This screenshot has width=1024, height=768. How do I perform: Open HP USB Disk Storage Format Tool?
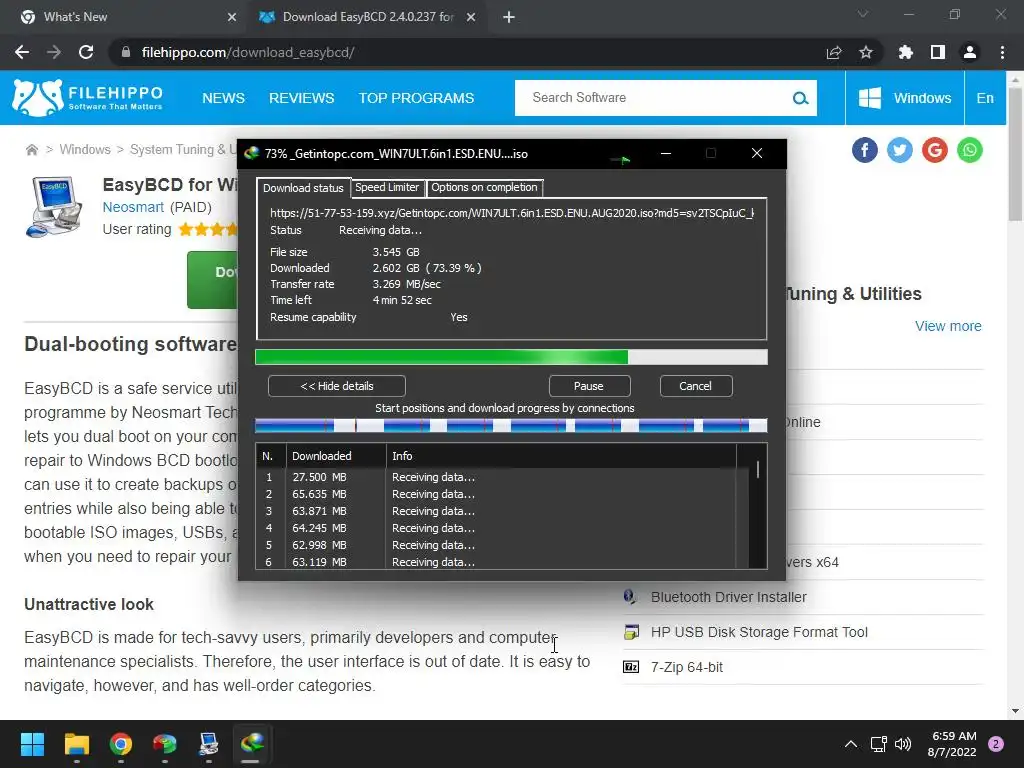(760, 632)
